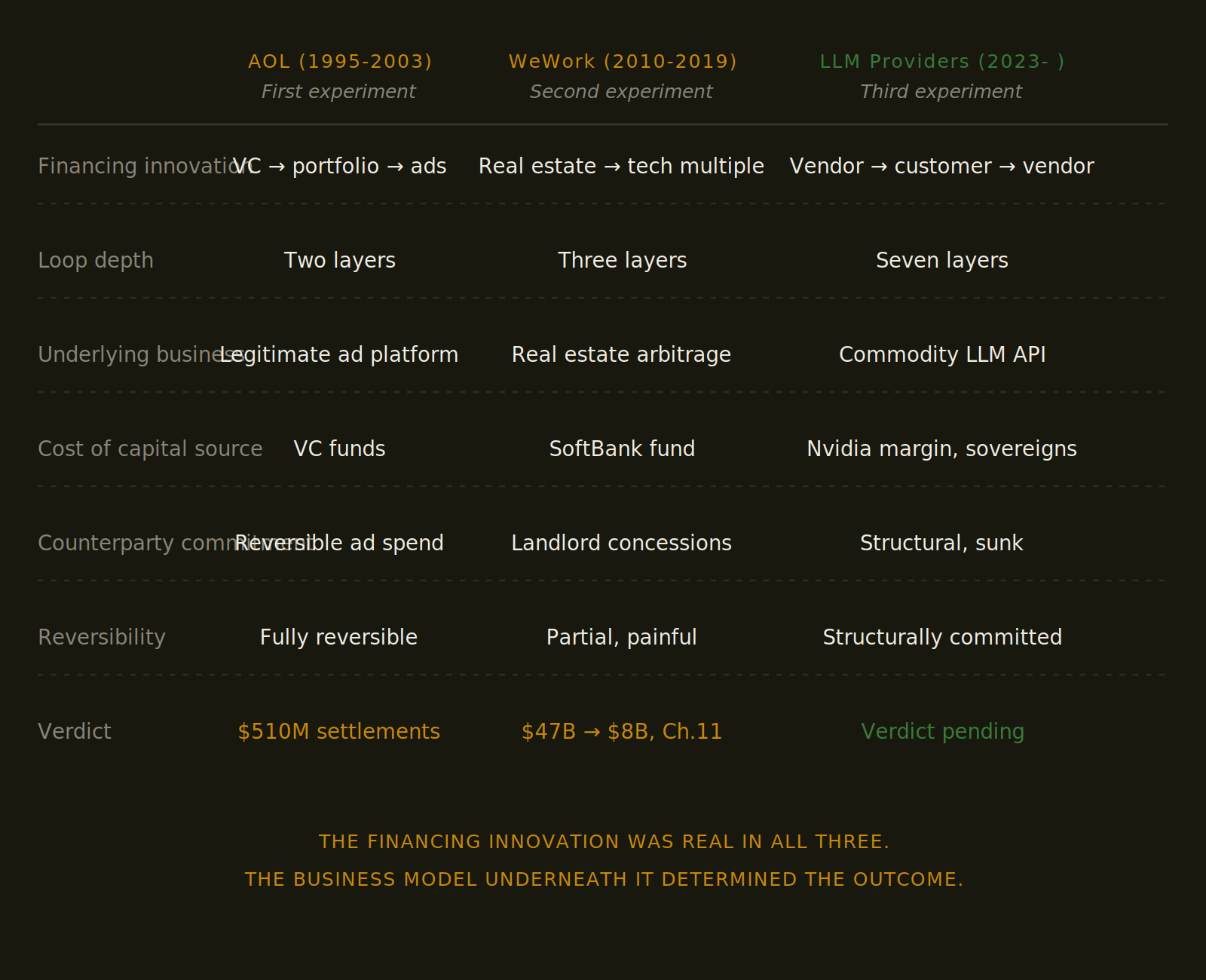Click the "AOL (1995-2003)" column header
The width and height of the screenshot is (1206, 980).
[340, 62]
